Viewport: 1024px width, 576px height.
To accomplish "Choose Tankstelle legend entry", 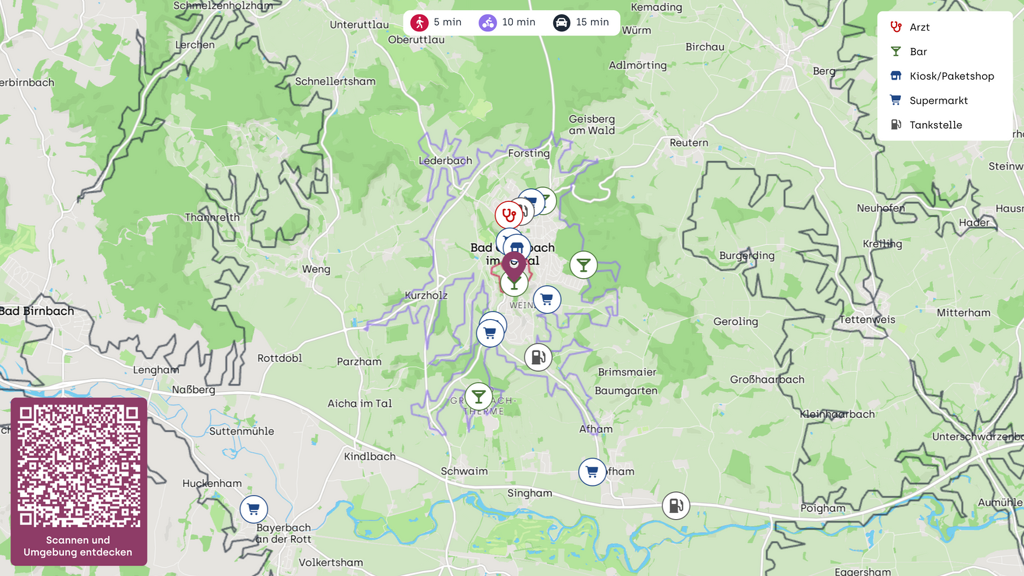I will point(925,125).
